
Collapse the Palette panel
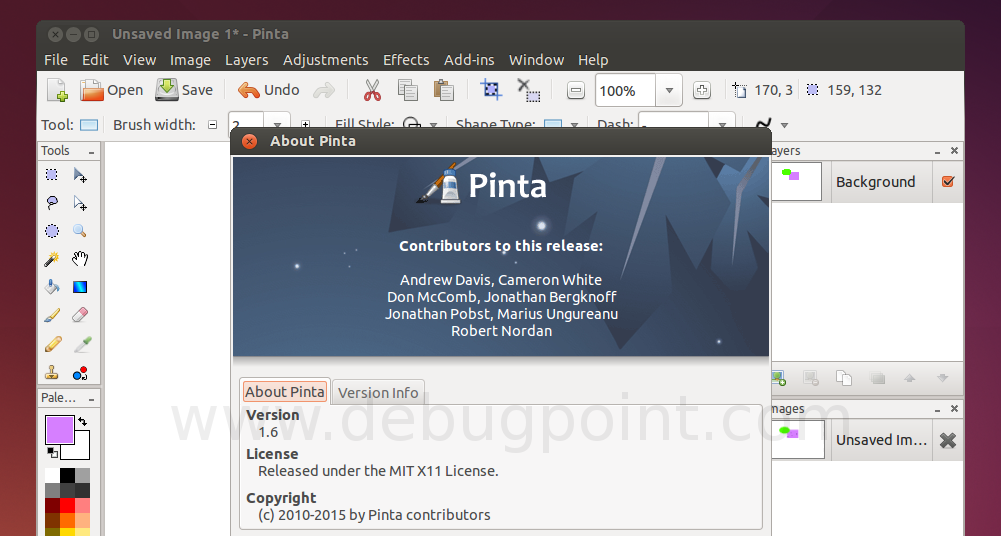(91, 399)
